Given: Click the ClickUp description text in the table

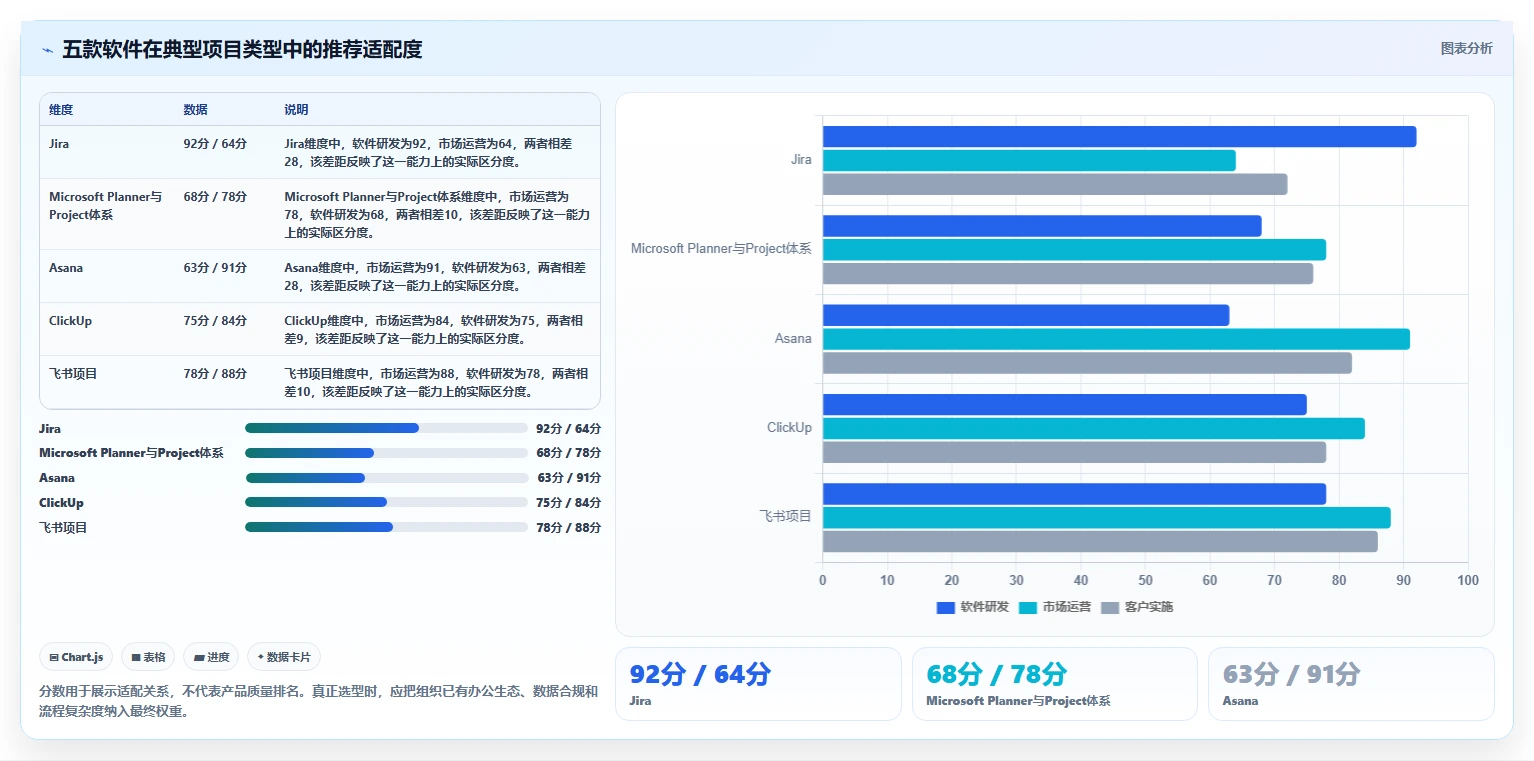Looking at the screenshot, I should click(434, 330).
